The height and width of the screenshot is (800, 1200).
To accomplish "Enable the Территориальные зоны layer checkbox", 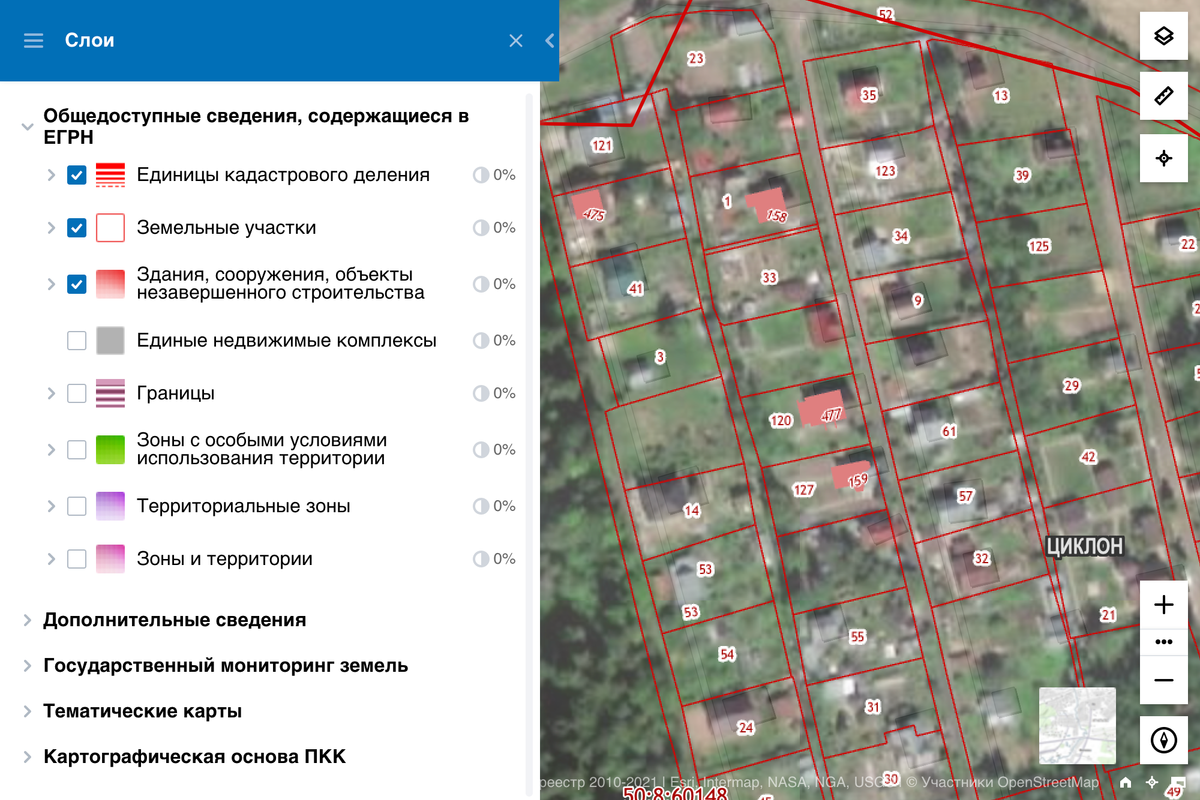I will tap(77, 506).
